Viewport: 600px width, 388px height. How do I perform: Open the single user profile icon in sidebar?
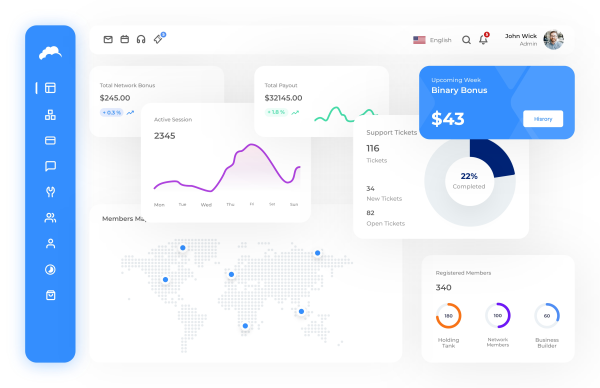click(51, 244)
